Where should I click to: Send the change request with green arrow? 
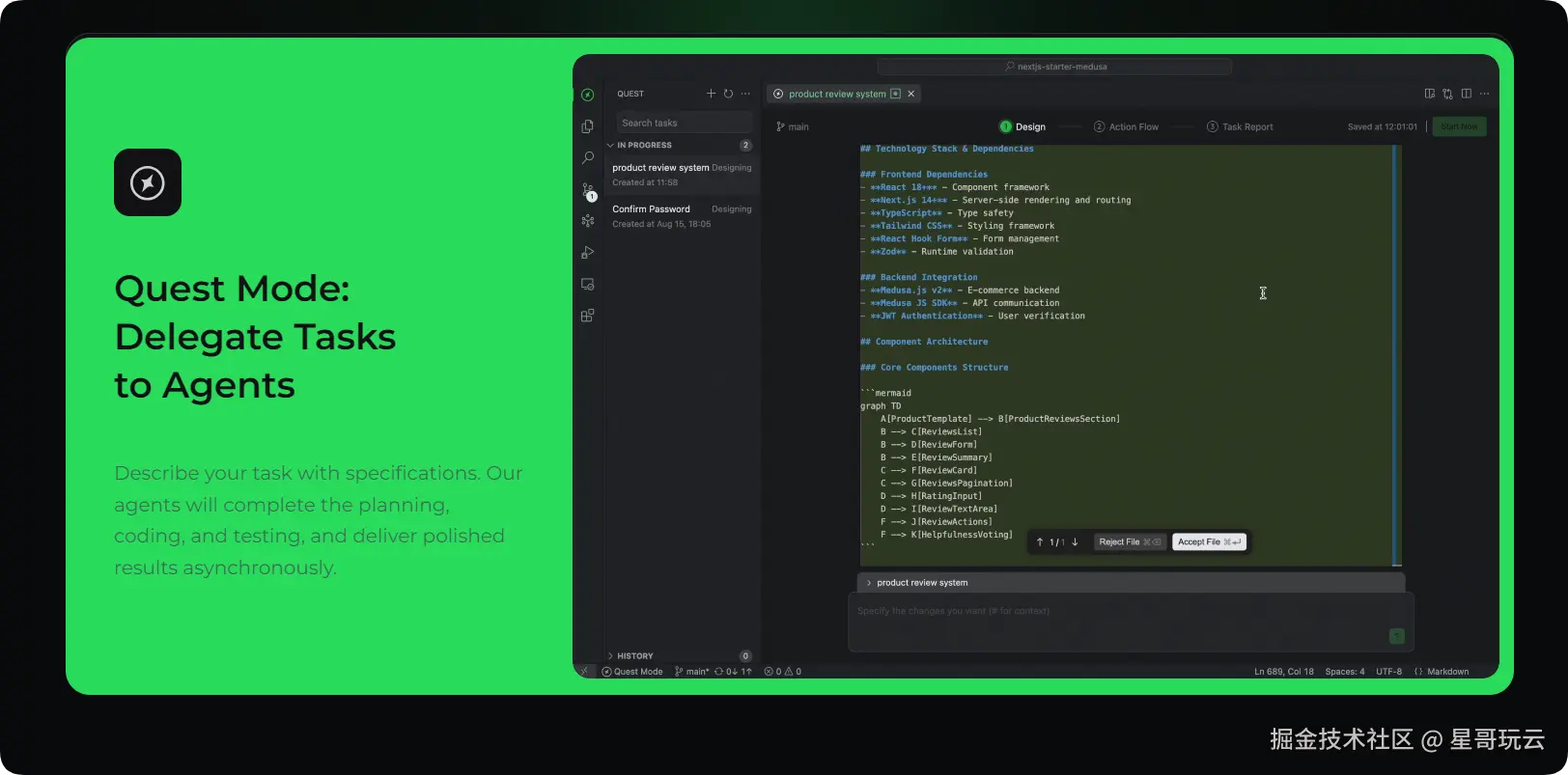pyautogui.click(x=1396, y=636)
